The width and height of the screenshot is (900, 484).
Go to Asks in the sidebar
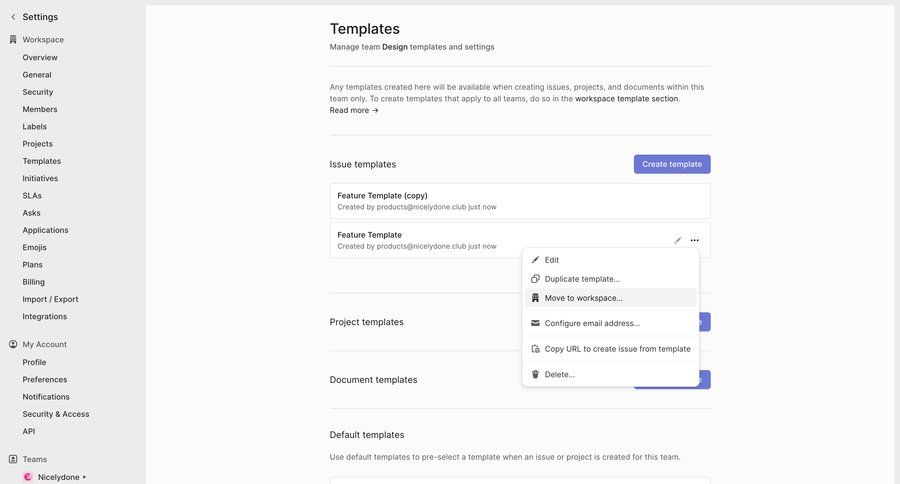[x=32, y=212]
